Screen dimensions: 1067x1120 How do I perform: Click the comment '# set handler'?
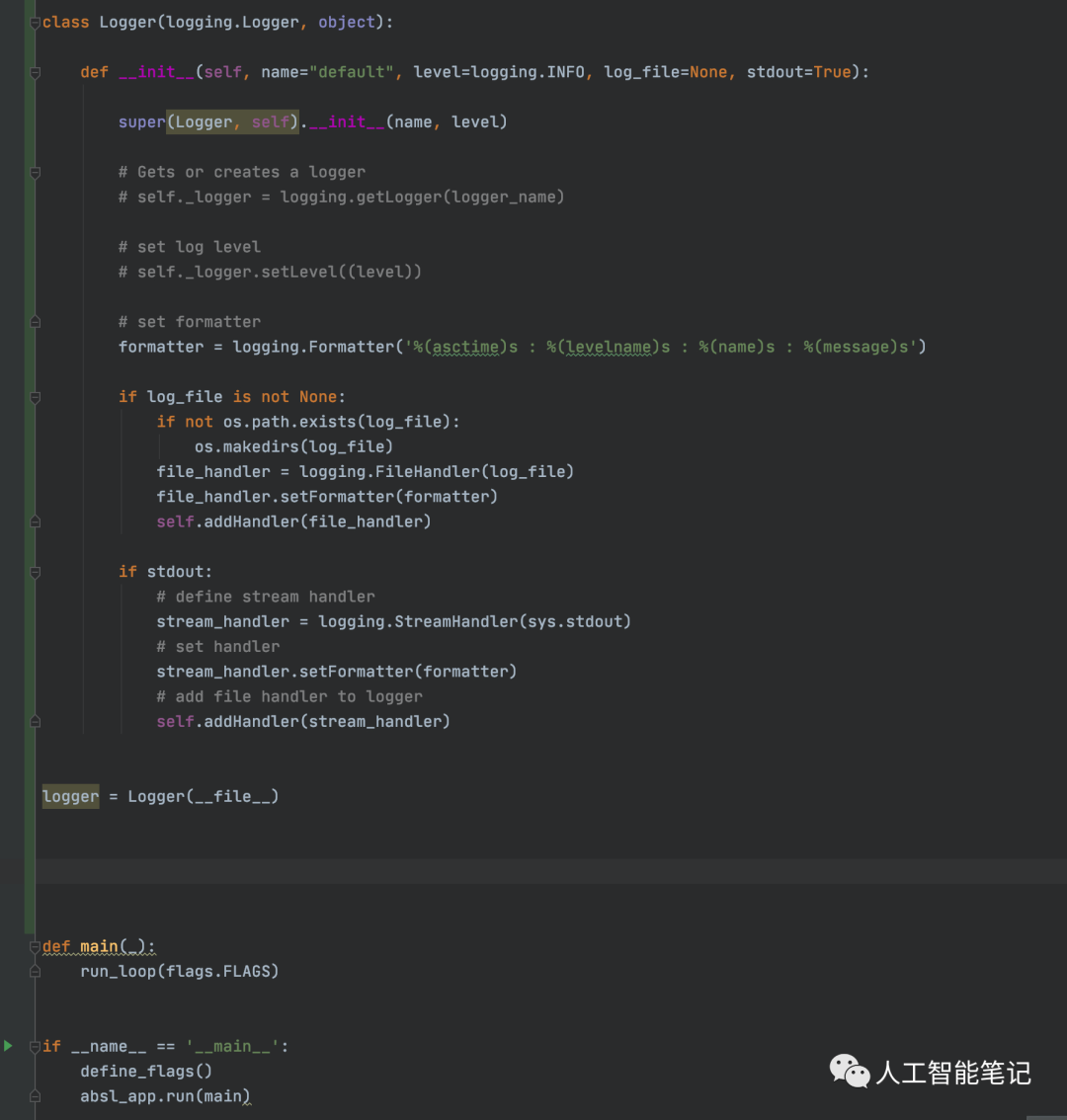coord(218,647)
